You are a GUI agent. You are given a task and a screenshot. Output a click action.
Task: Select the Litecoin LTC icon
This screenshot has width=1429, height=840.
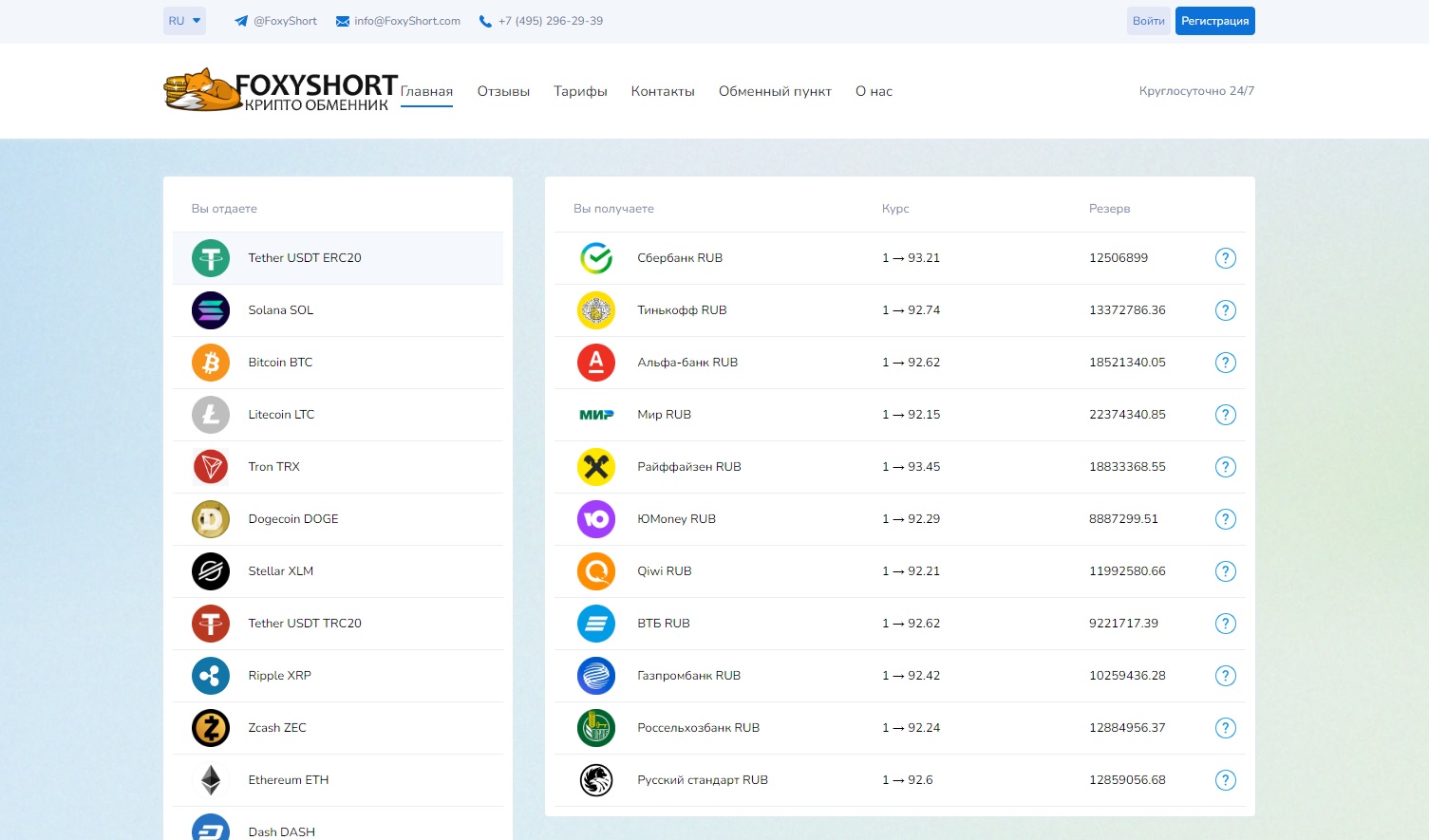click(x=211, y=415)
